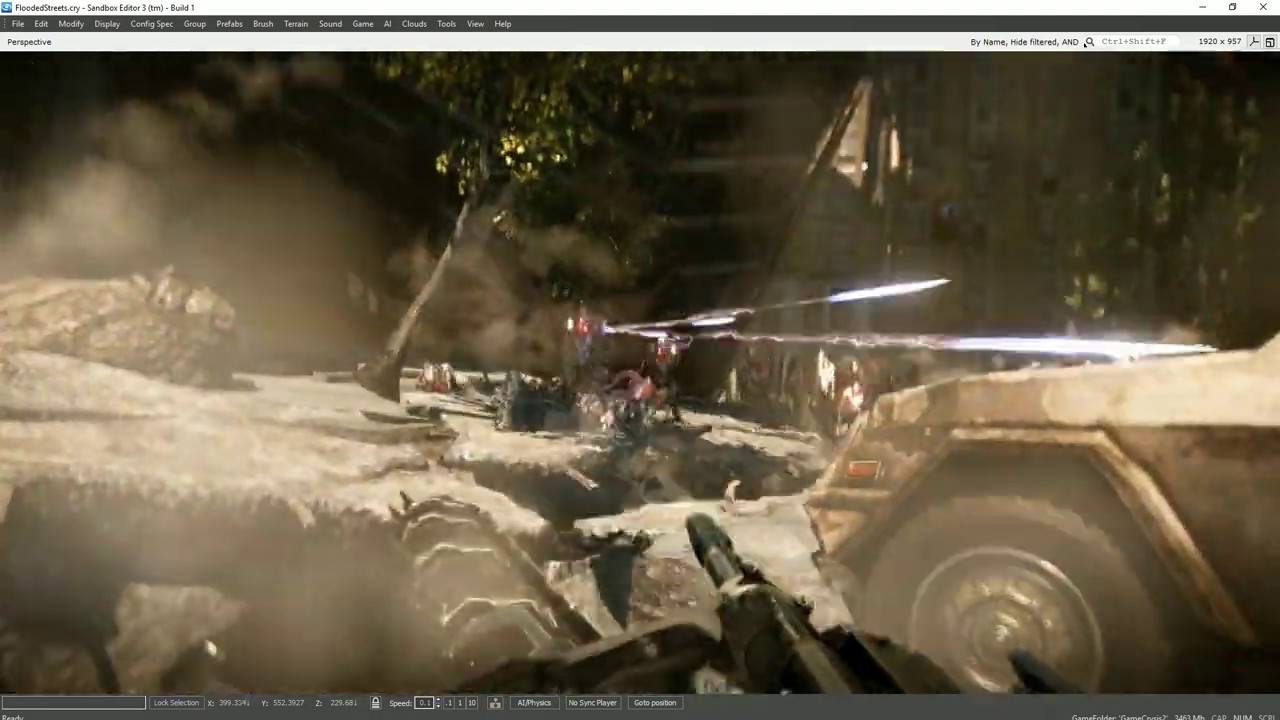
Task: Click the Y coordinate value field
Action: (288, 703)
